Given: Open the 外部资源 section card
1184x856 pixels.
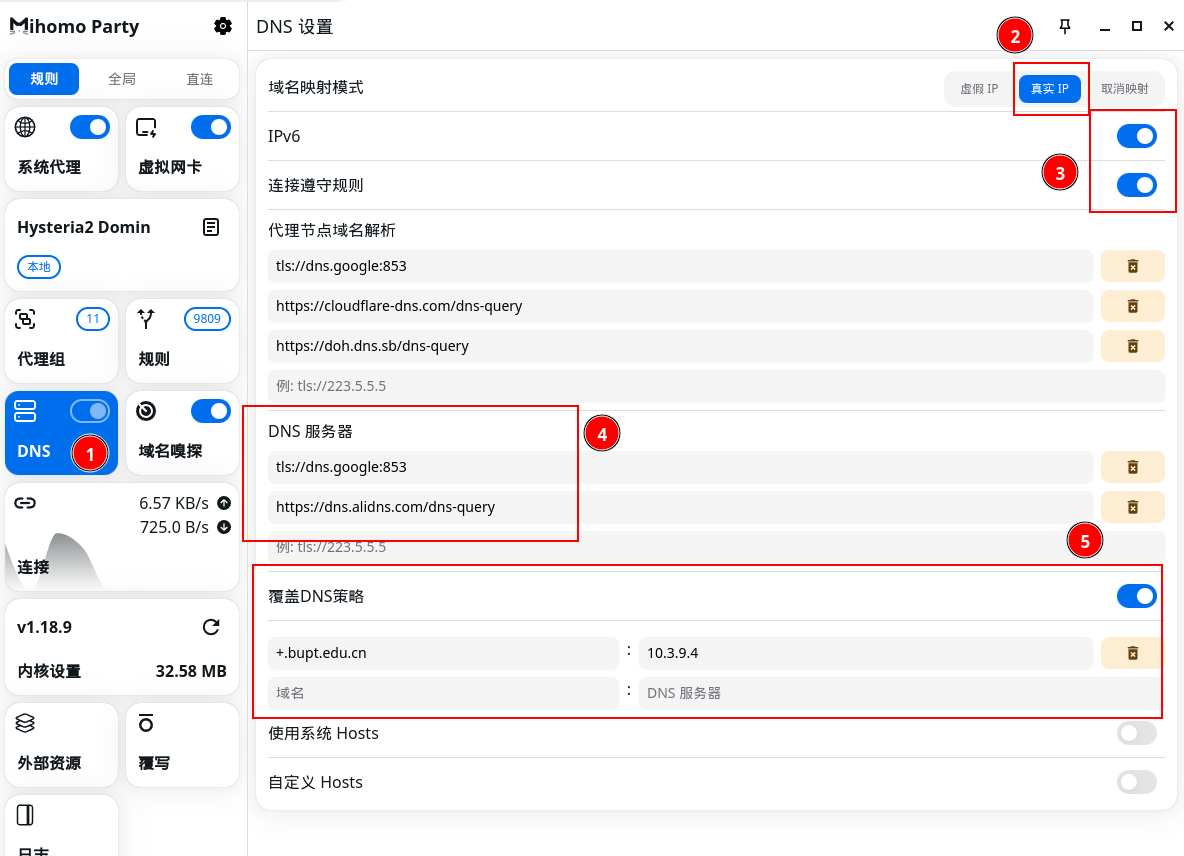Looking at the screenshot, I should [x=61, y=744].
